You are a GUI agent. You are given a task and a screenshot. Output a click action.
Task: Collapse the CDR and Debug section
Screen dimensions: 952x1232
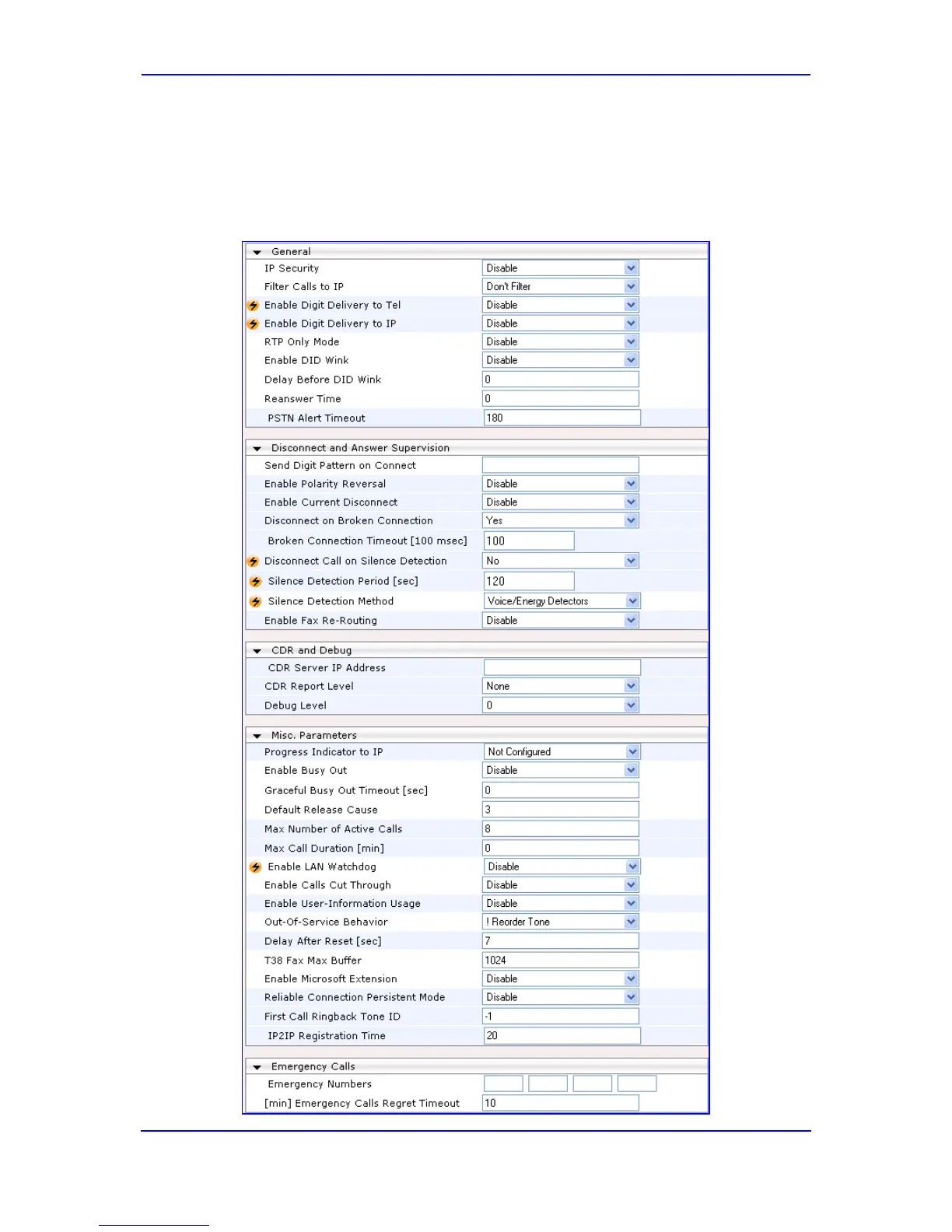click(257, 651)
